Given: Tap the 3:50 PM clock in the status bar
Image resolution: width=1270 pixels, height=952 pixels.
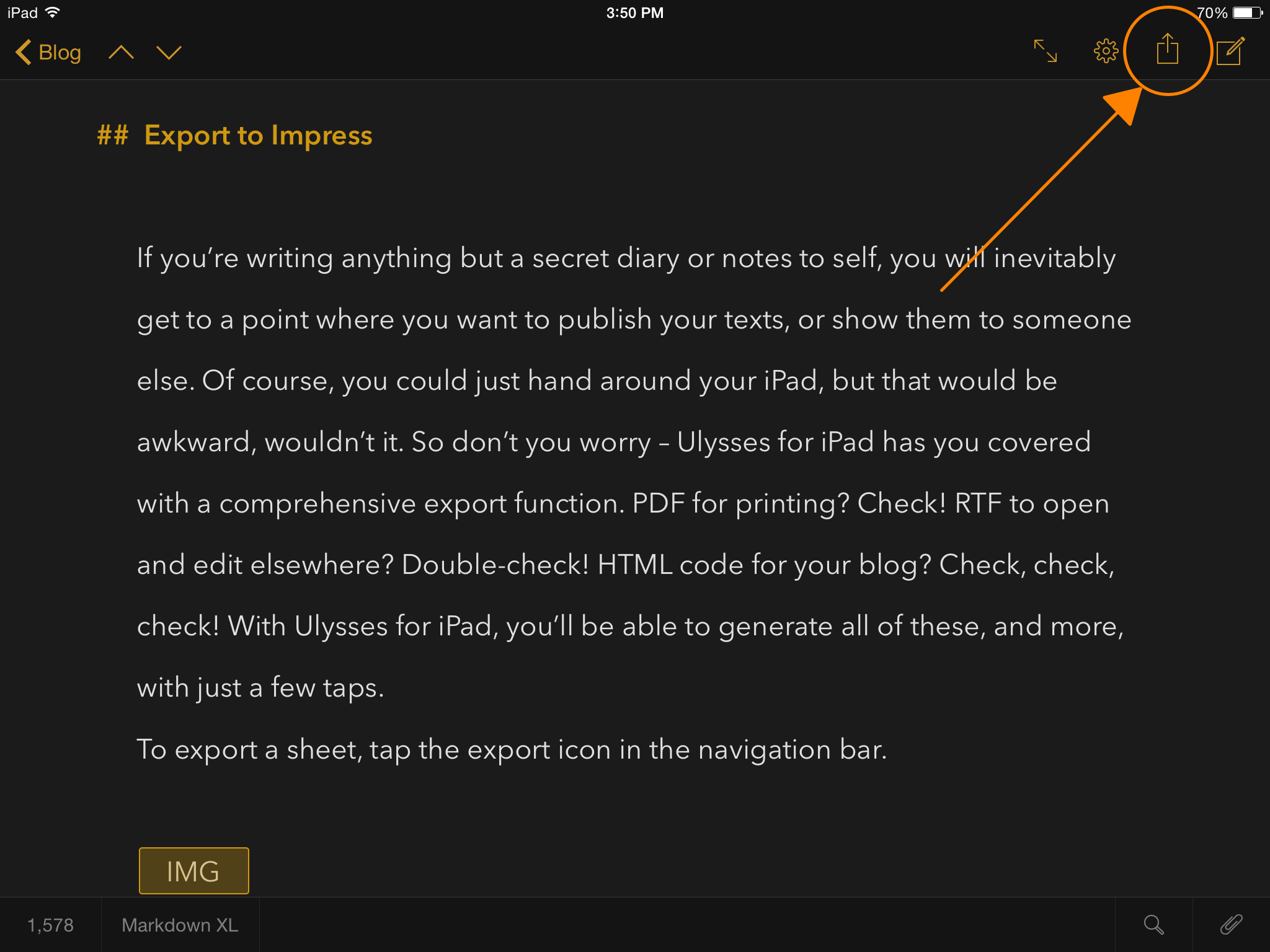Looking at the screenshot, I should [x=634, y=12].
